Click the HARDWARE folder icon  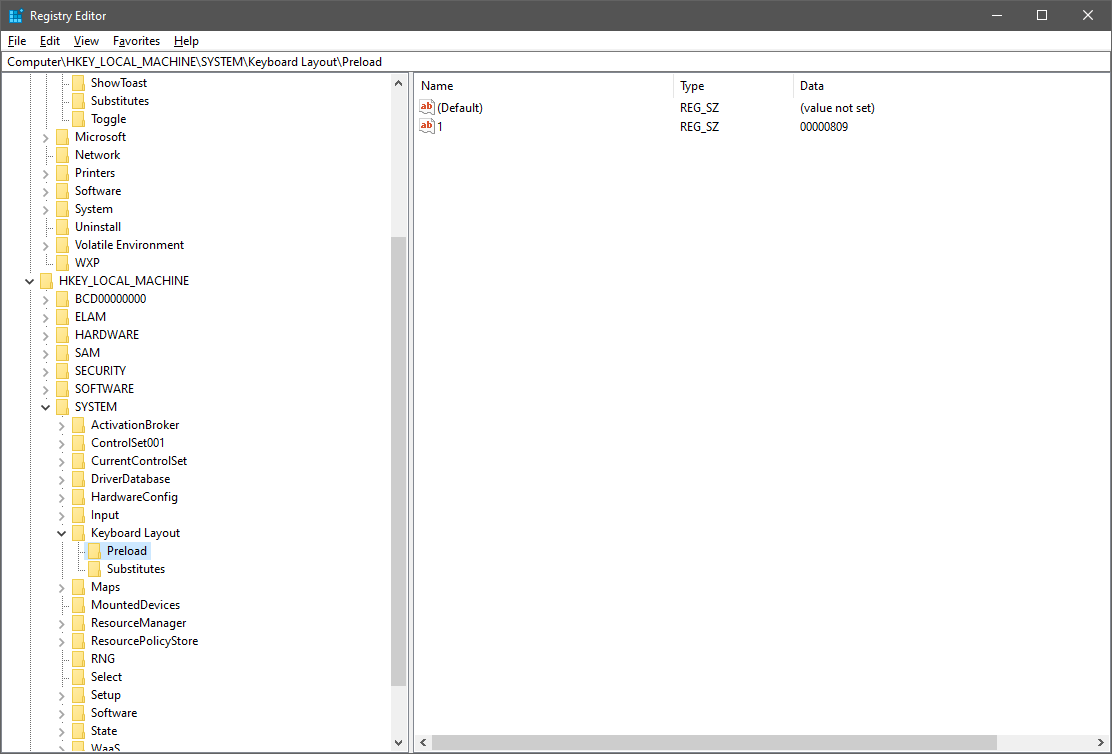(x=63, y=335)
